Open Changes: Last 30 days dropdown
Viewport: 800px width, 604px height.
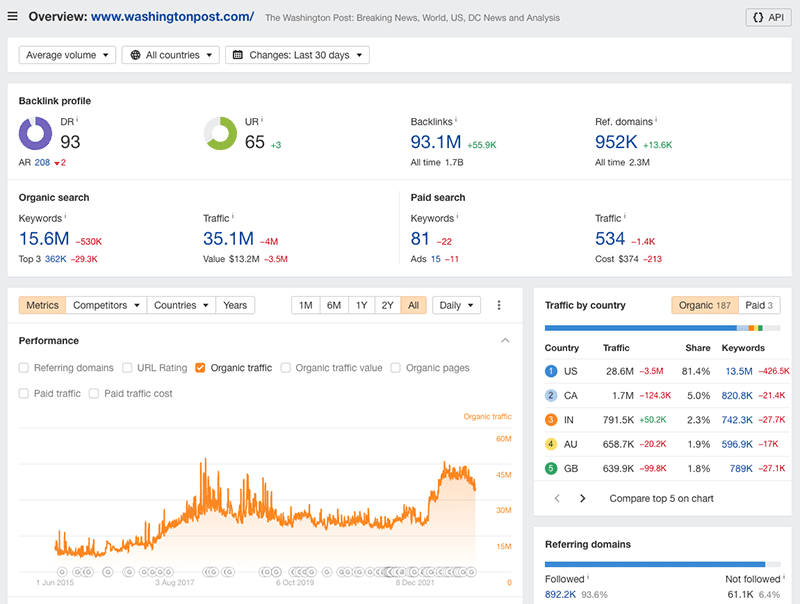point(297,55)
